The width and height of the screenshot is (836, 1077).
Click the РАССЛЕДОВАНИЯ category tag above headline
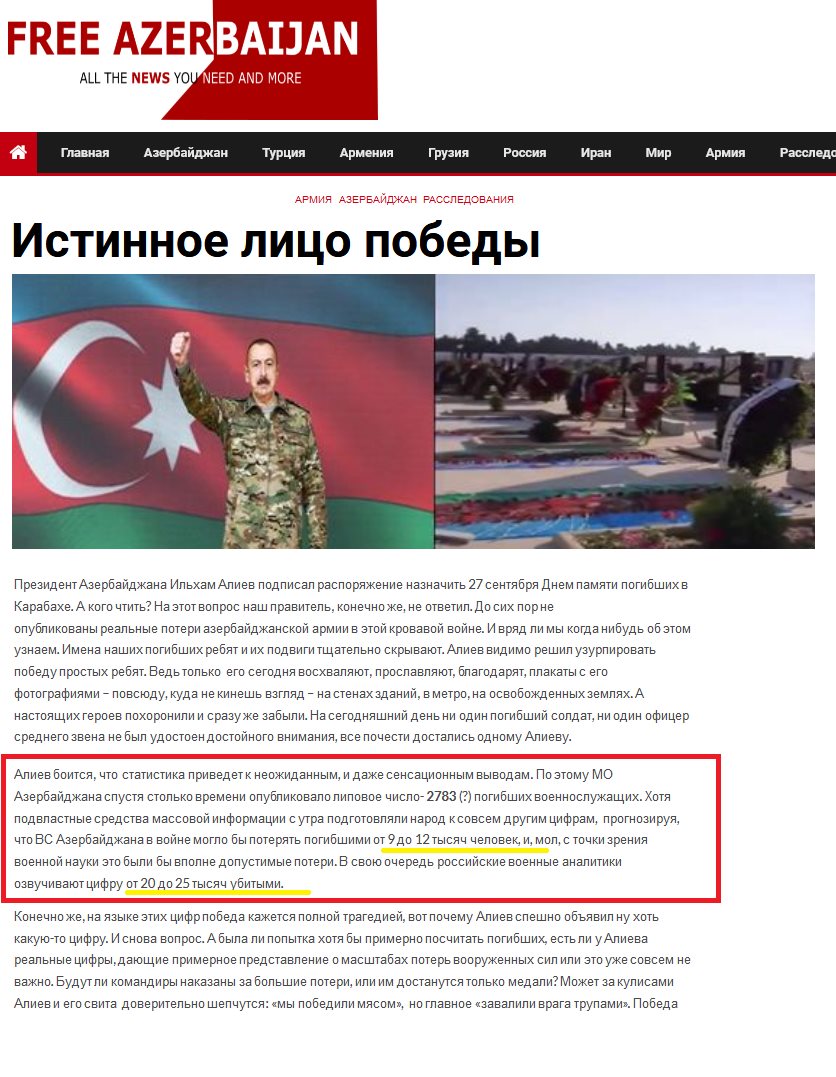468,199
